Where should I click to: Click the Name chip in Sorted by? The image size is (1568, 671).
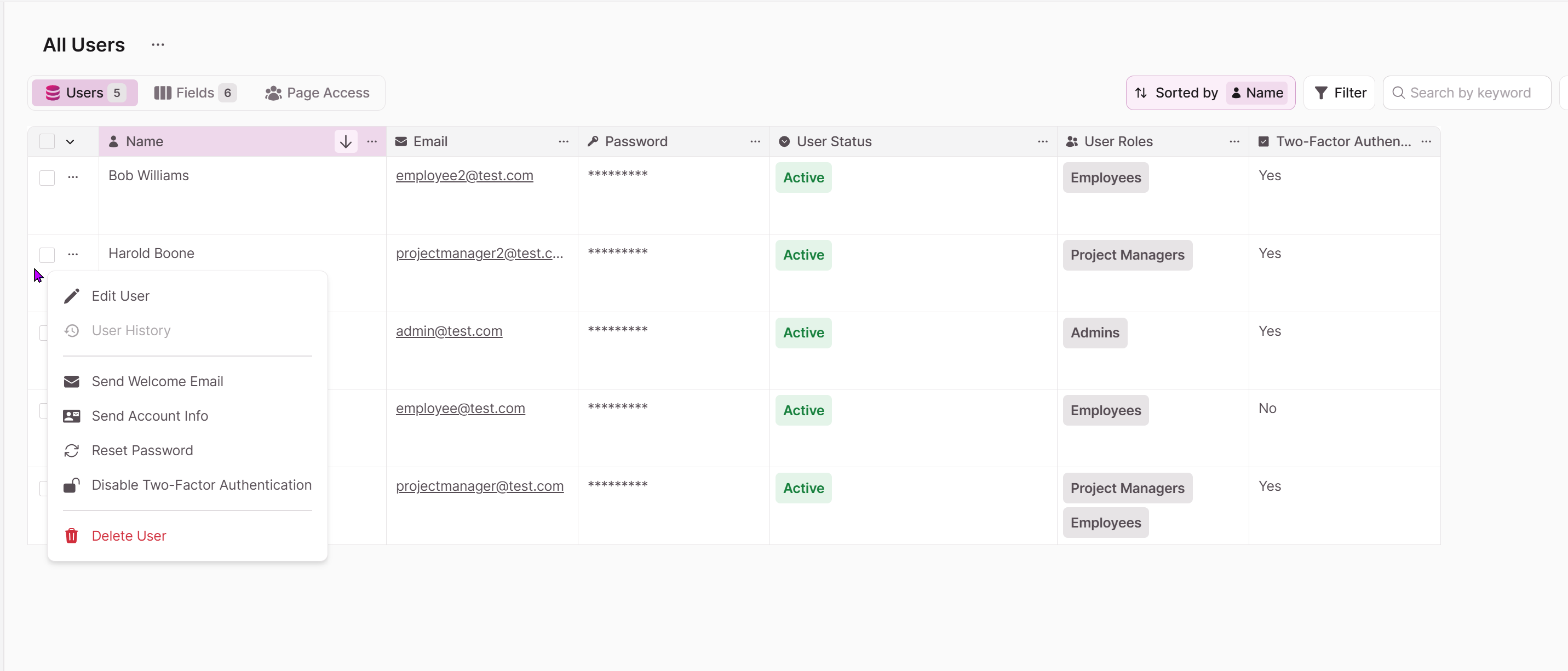tap(1256, 93)
